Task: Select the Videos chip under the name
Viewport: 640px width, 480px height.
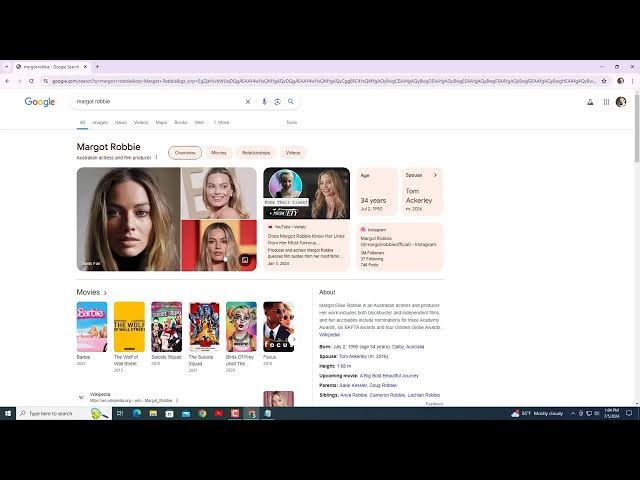Action: 293,153
